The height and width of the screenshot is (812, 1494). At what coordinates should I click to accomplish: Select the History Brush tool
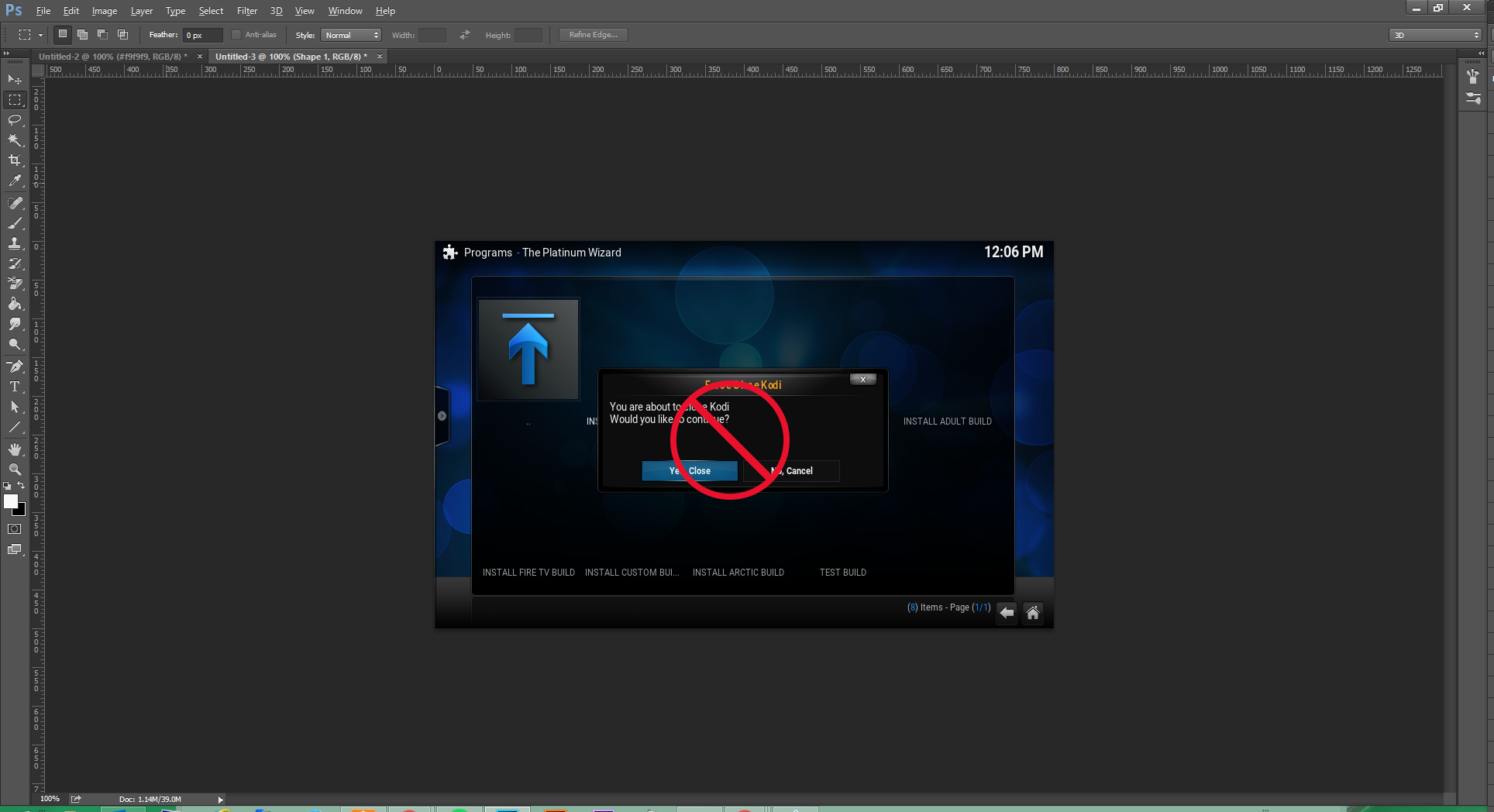(x=15, y=263)
